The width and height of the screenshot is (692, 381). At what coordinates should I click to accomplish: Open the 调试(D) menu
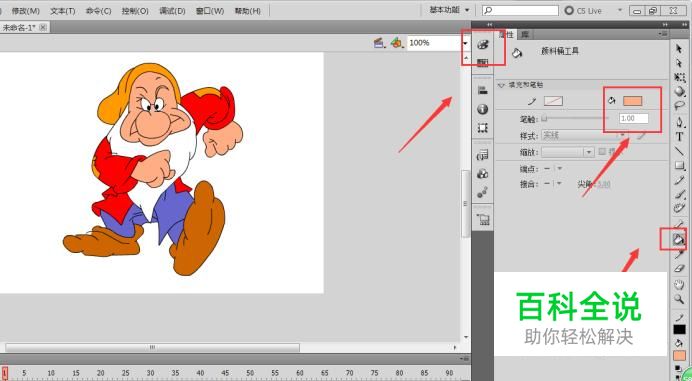[x=172, y=11]
